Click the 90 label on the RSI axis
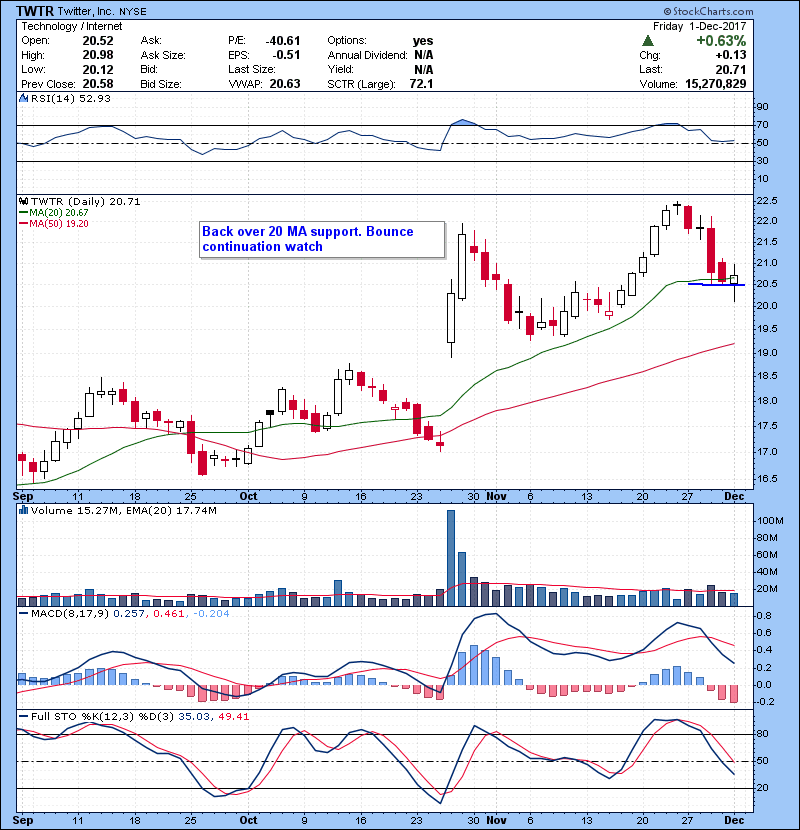This screenshot has height=830, width=800. pos(762,106)
